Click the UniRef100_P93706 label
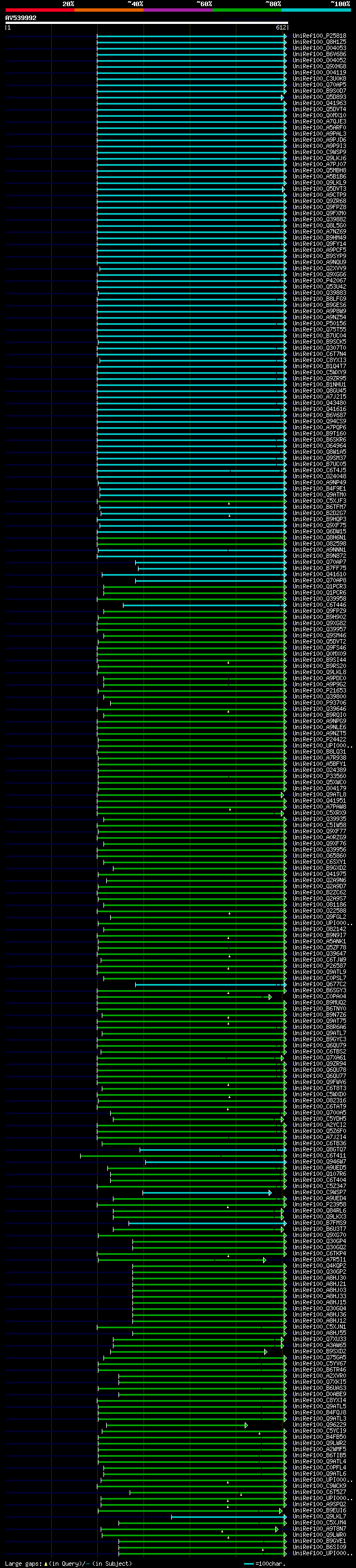 [319, 703]
